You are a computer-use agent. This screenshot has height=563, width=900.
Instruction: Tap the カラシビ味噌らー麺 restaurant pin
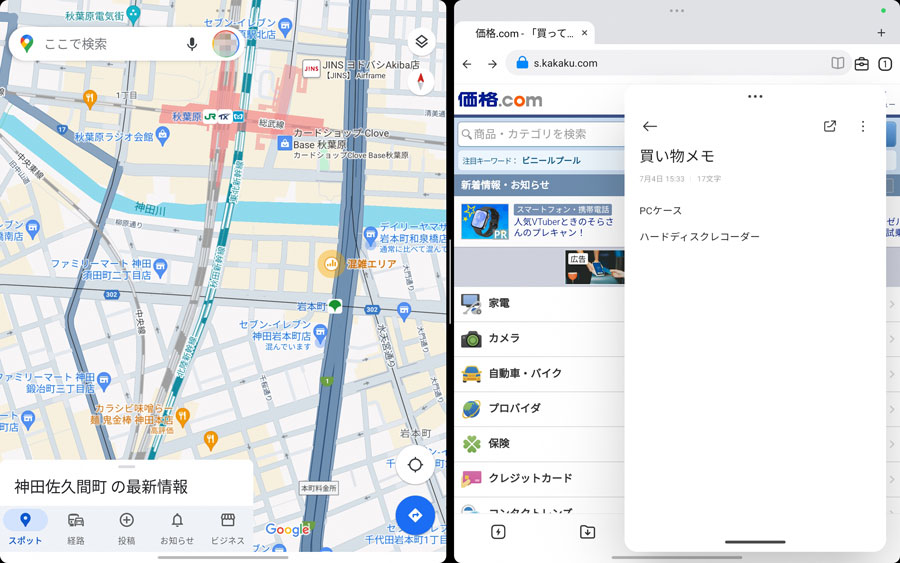coord(183,416)
